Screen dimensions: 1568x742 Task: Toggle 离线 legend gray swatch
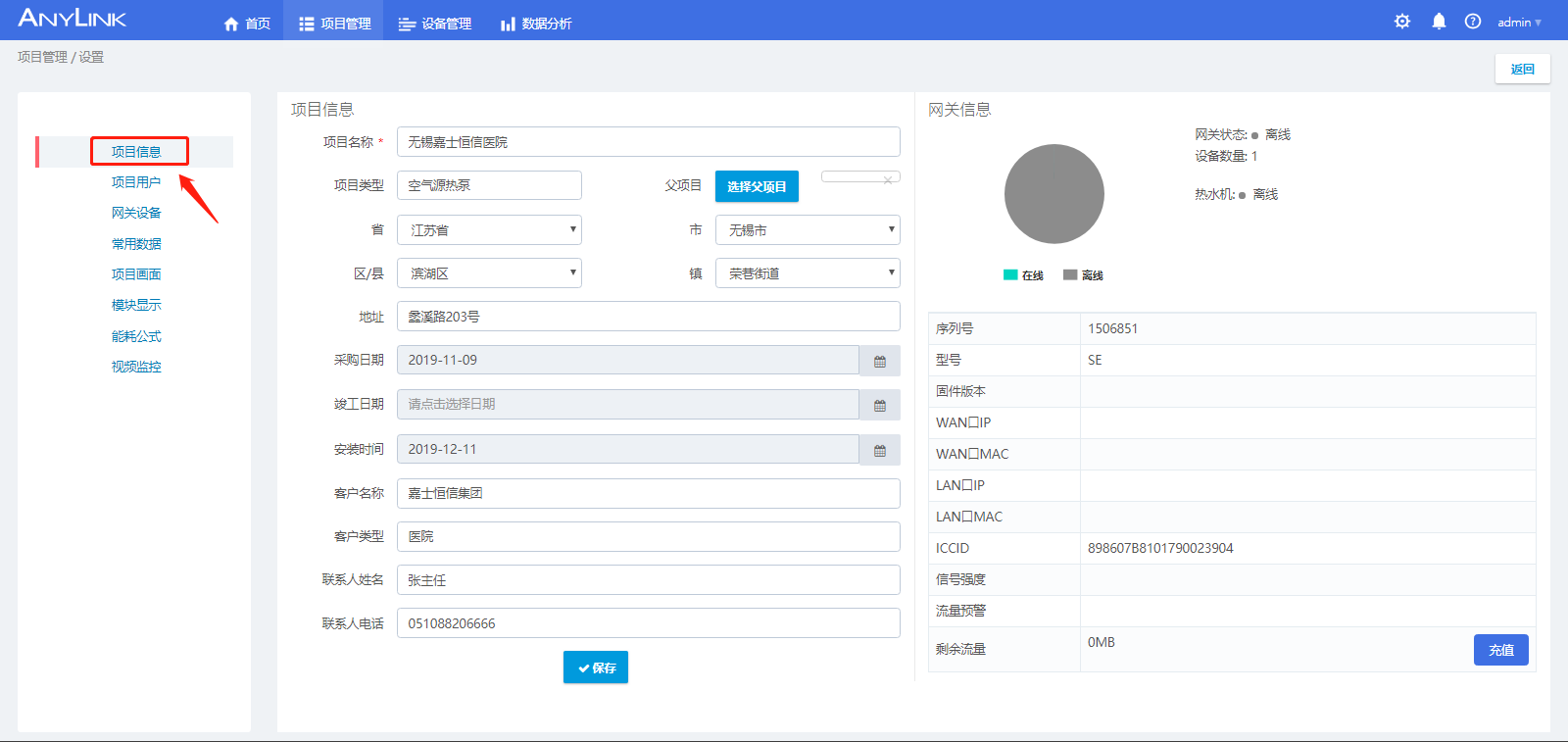click(x=1070, y=275)
